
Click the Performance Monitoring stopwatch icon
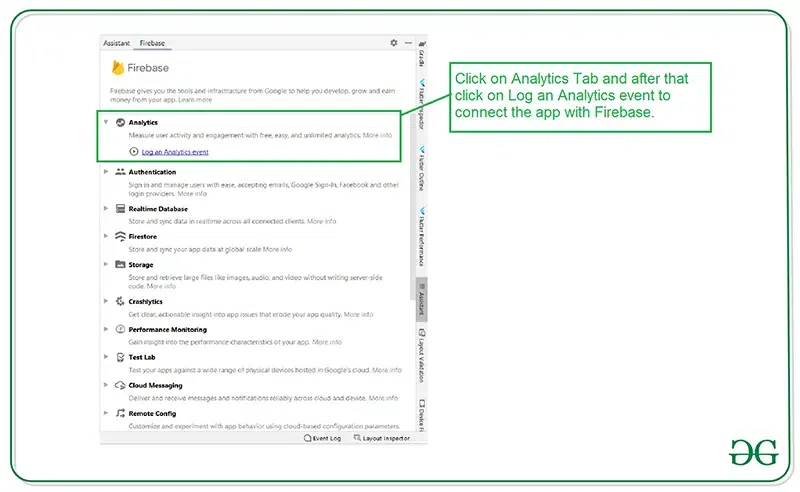120,329
